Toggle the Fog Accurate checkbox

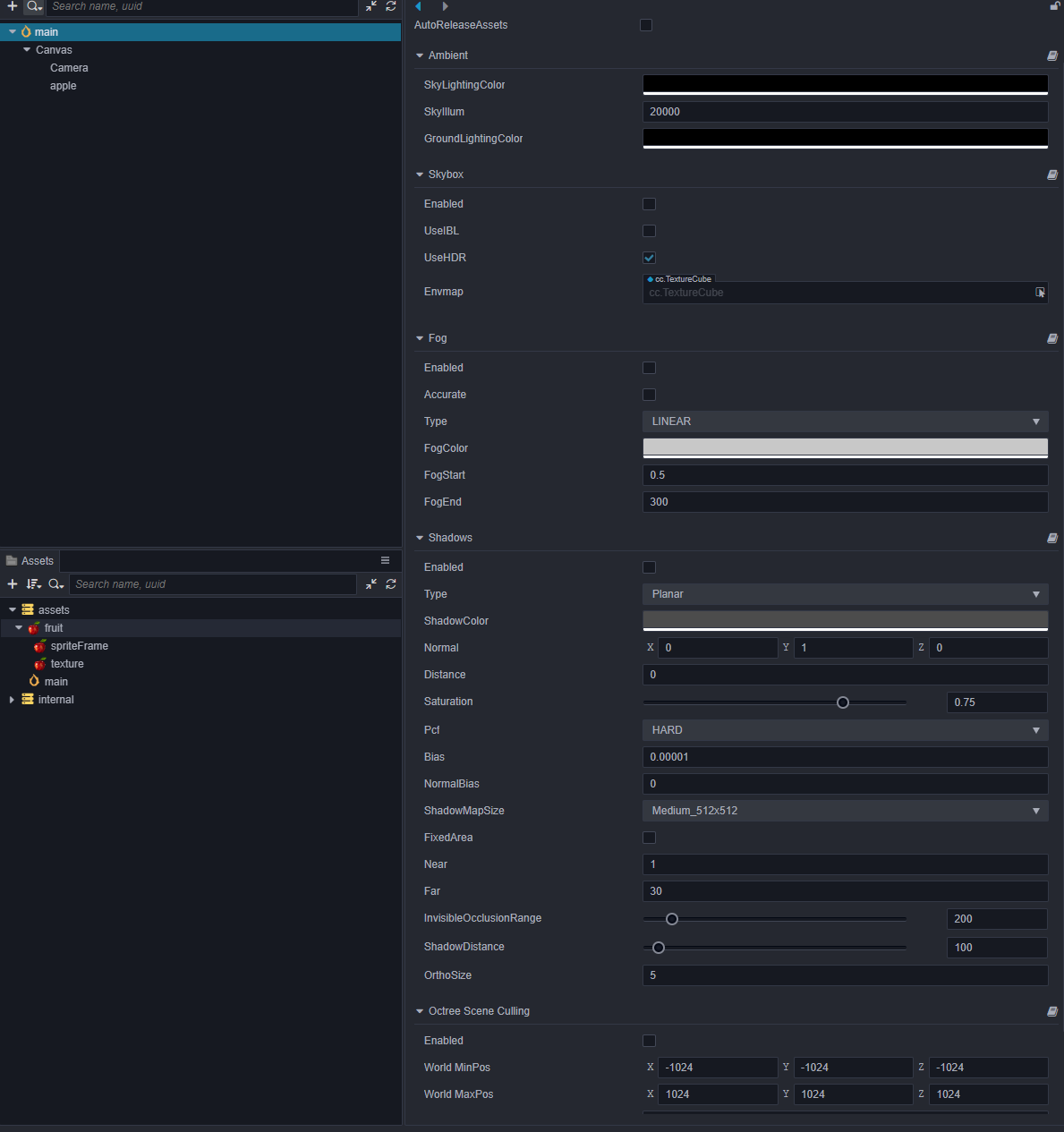coord(649,395)
